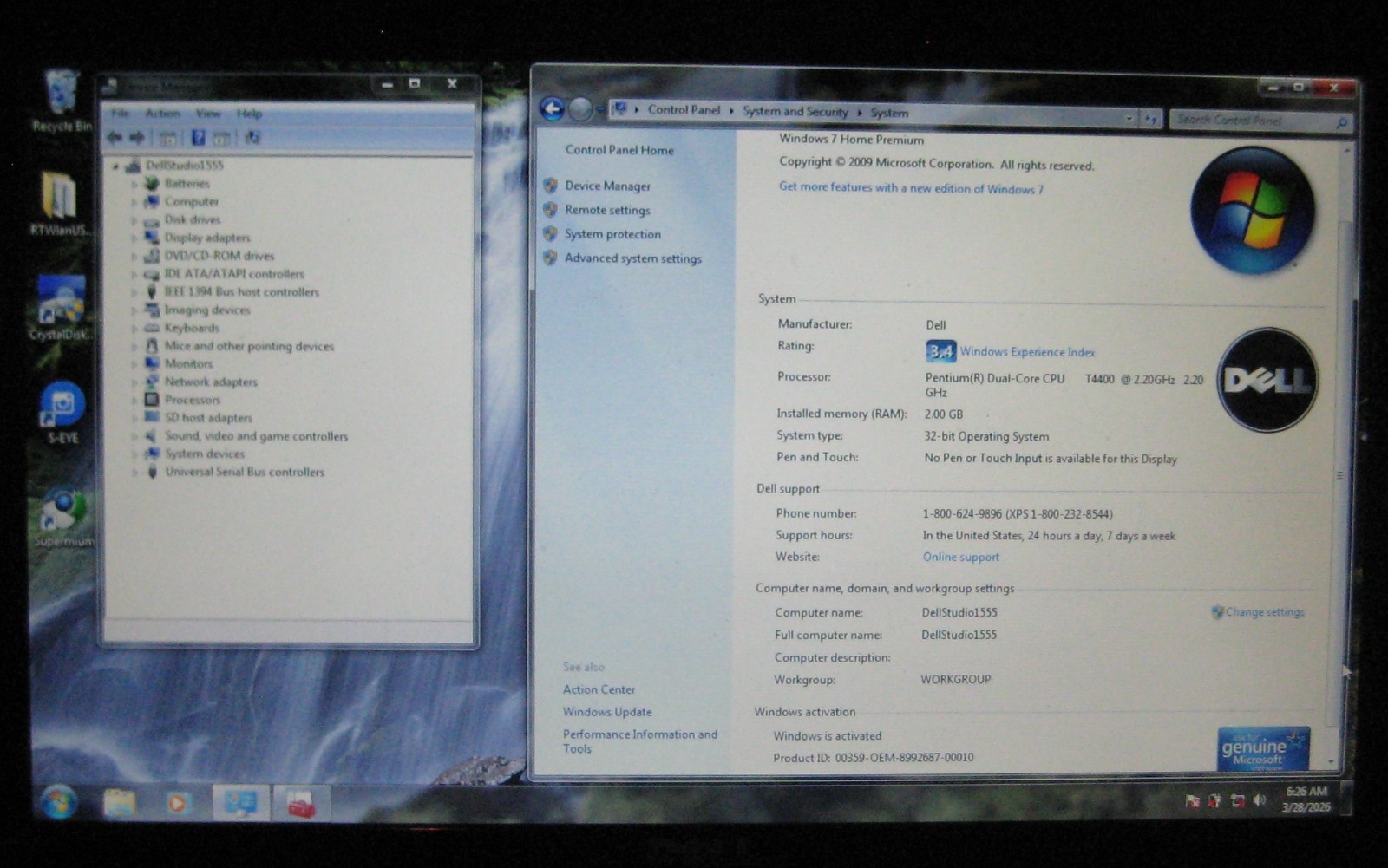Click the volume speaker tray icon
The width and height of the screenshot is (1388, 868).
1260,801
